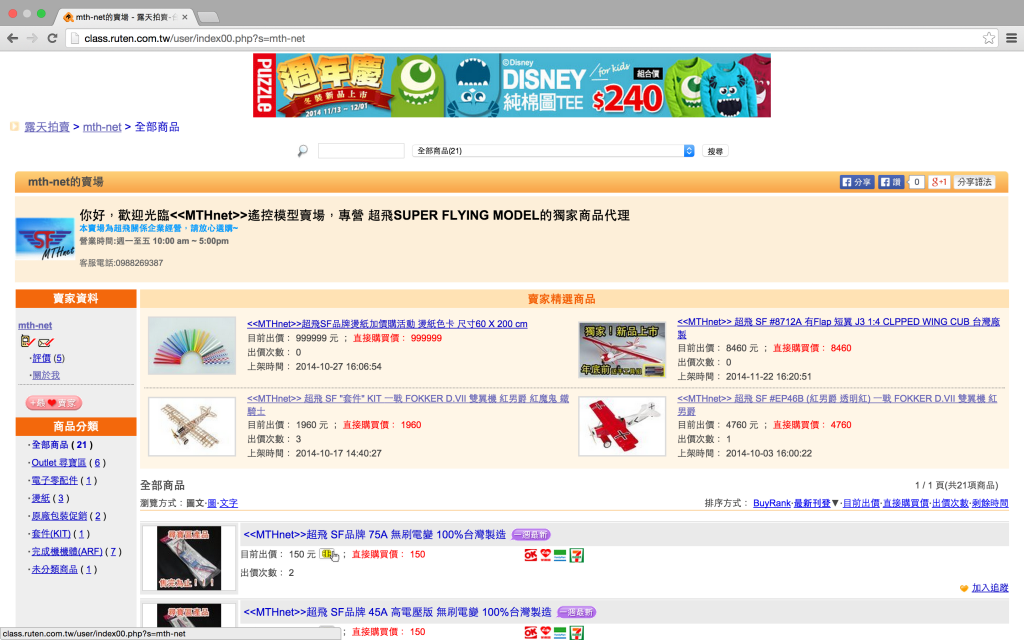The image size is (1024, 640).
Task: Click the wooden Fokker kit thumbnail
Action: coord(192,426)
